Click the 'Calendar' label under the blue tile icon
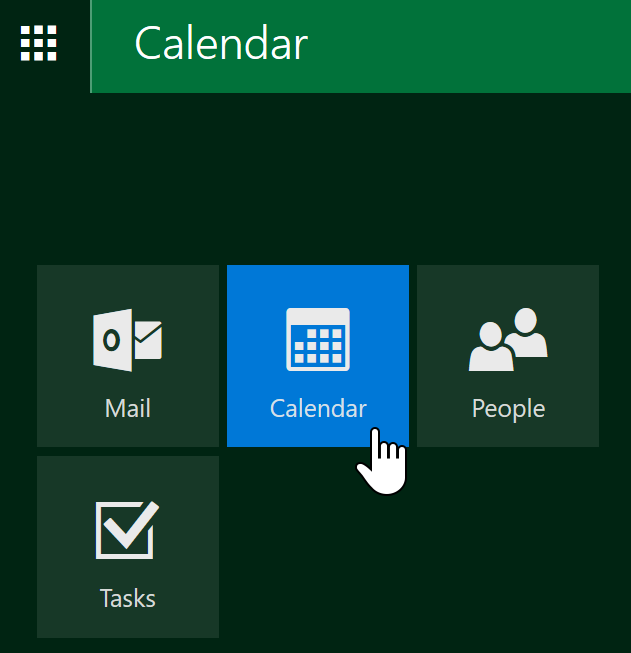 318,409
